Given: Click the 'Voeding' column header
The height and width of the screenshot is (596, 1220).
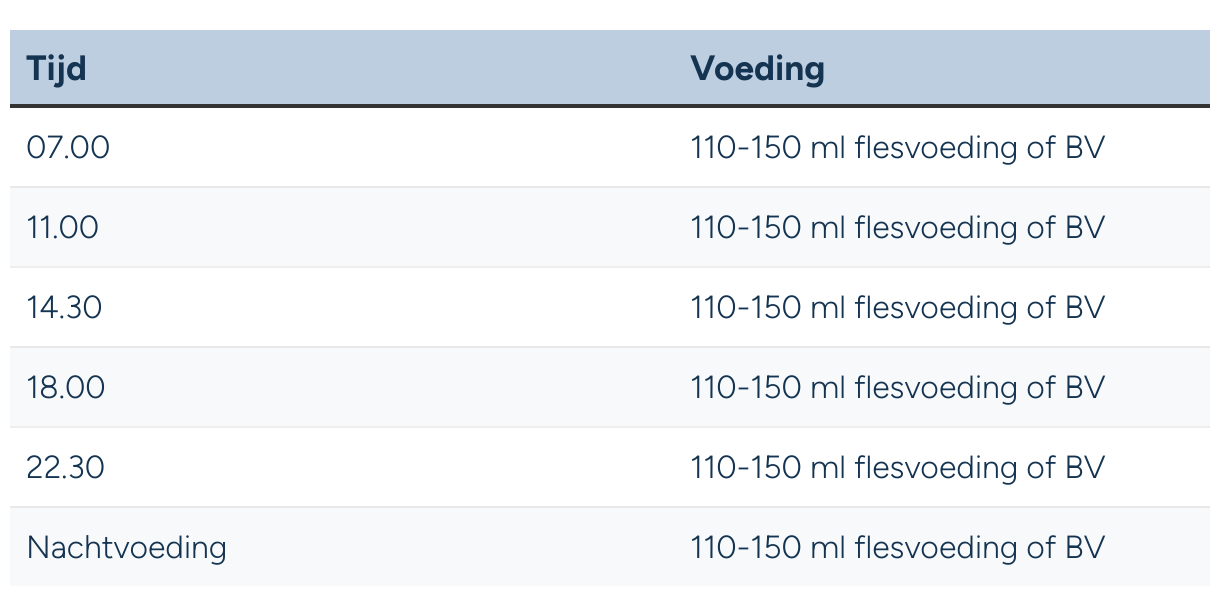Looking at the screenshot, I should coord(757,69).
